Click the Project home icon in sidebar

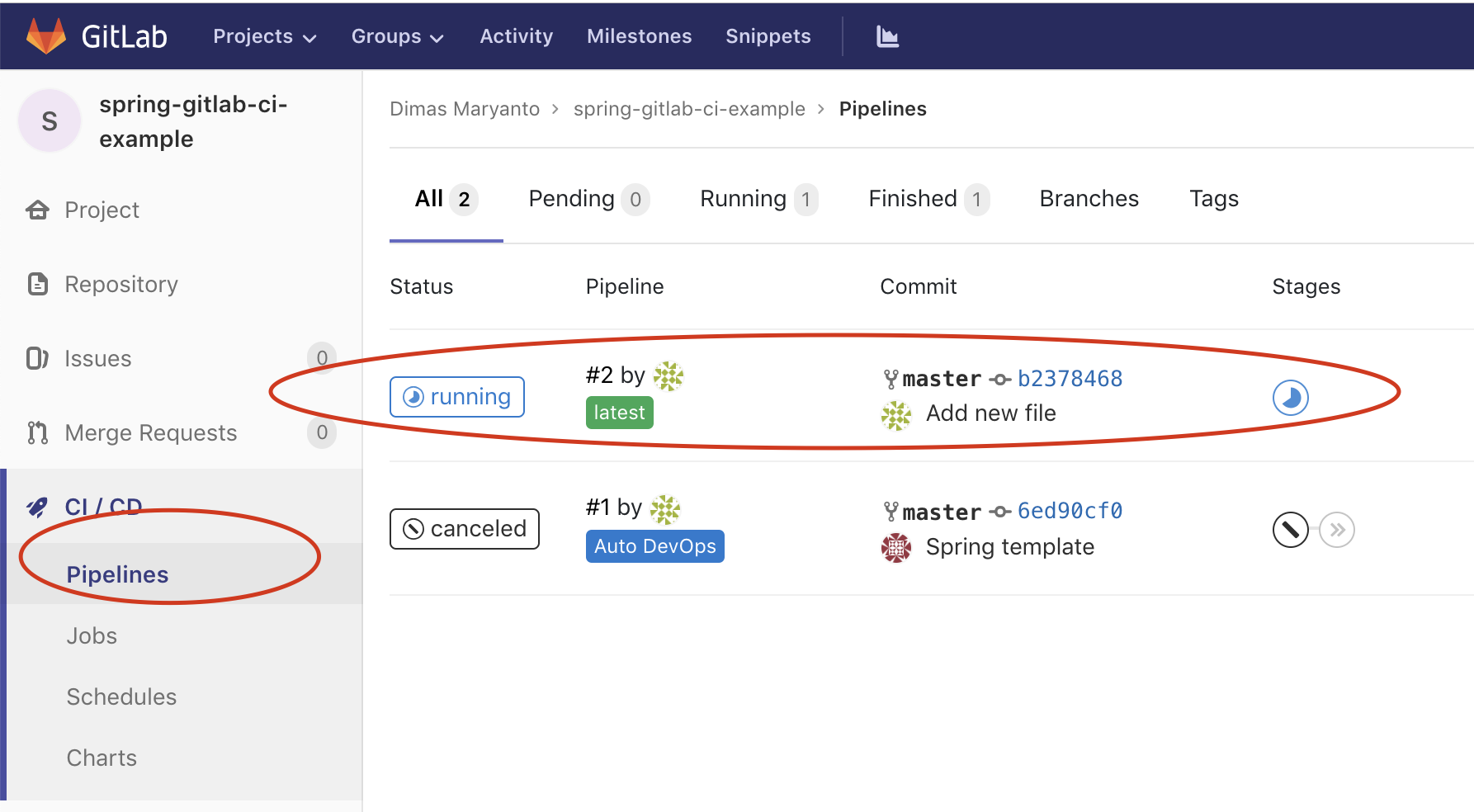(x=37, y=210)
